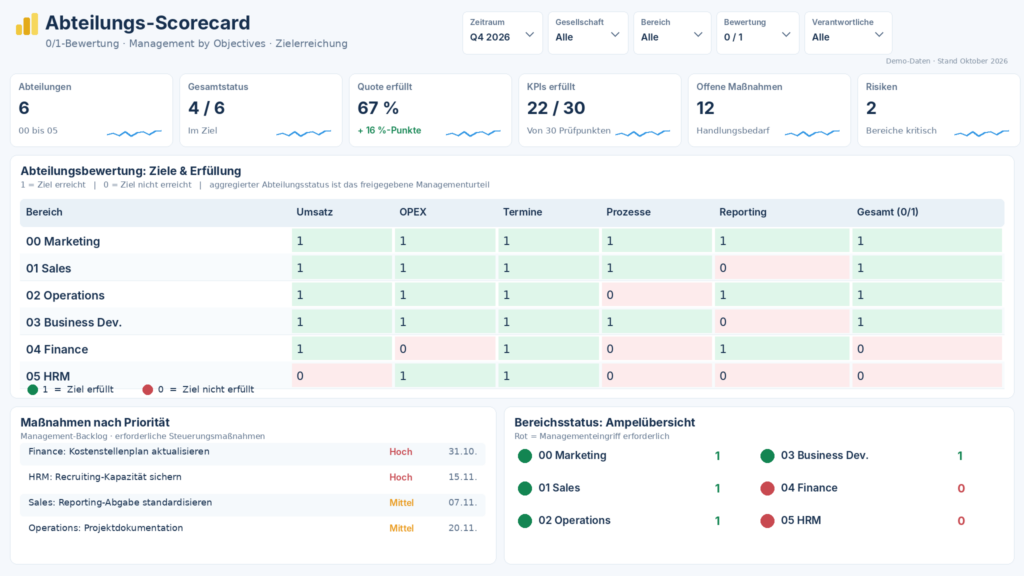Image resolution: width=1024 pixels, height=576 pixels.
Task: Open the Zeitraum Q4 2026 dropdown
Action: click(502, 32)
